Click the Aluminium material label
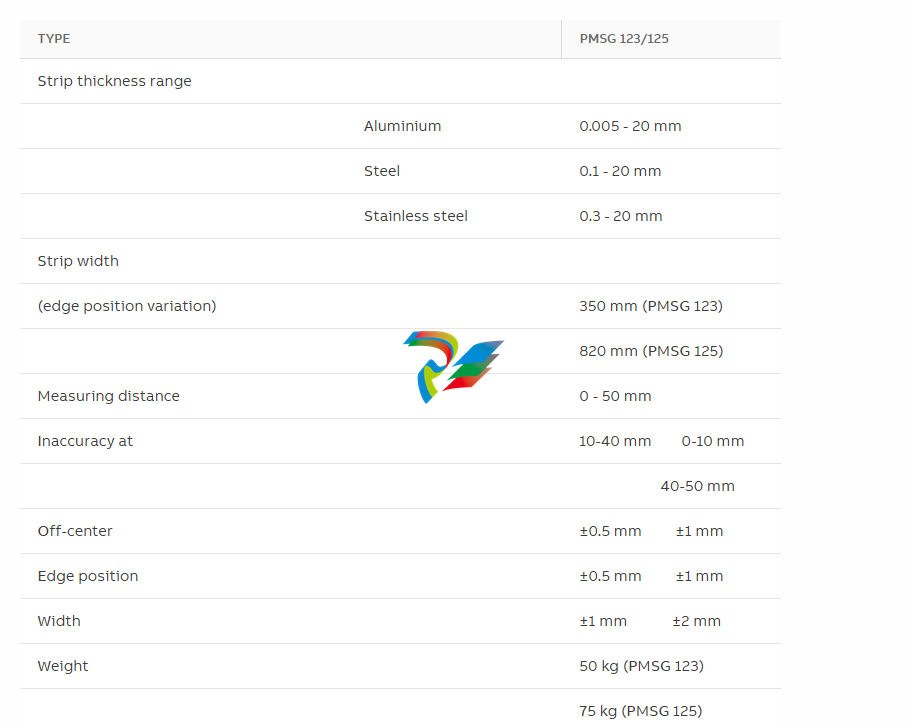The width and height of the screenshot is (909, 726). tap(402, 126)
